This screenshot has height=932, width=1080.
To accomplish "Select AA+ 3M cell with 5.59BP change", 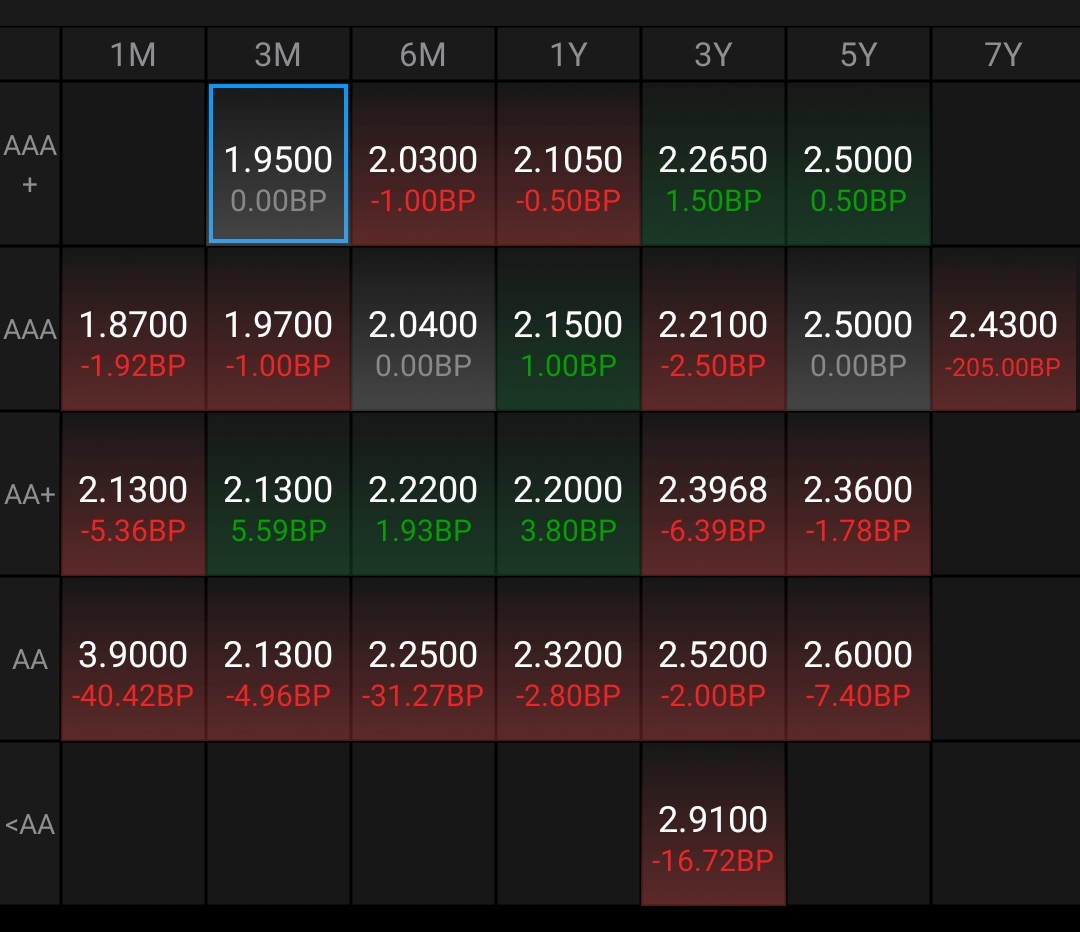I will 278,494.
